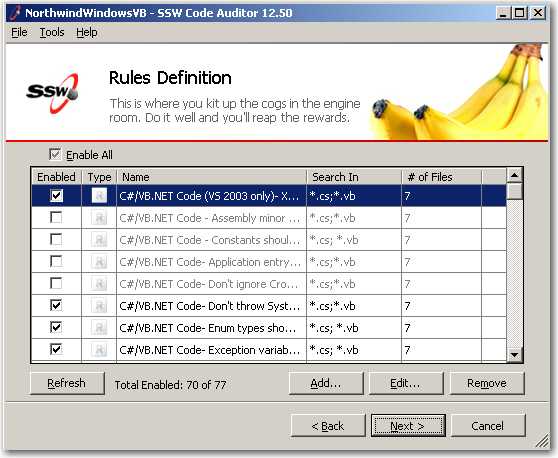Click the type icon of the Exception variable rule
The image size is (558, 458).
[x=99, y=350]
